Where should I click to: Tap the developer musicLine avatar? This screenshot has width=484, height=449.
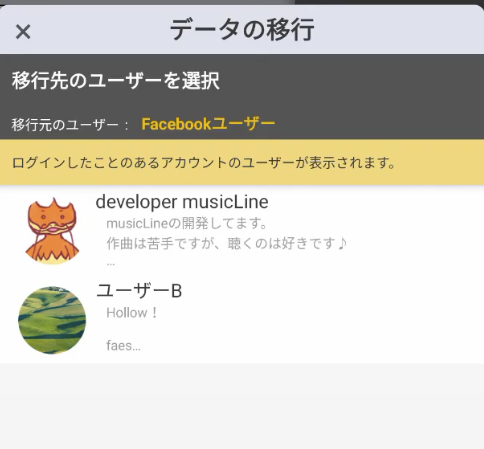pyautogui.click(x=52, y=231)
